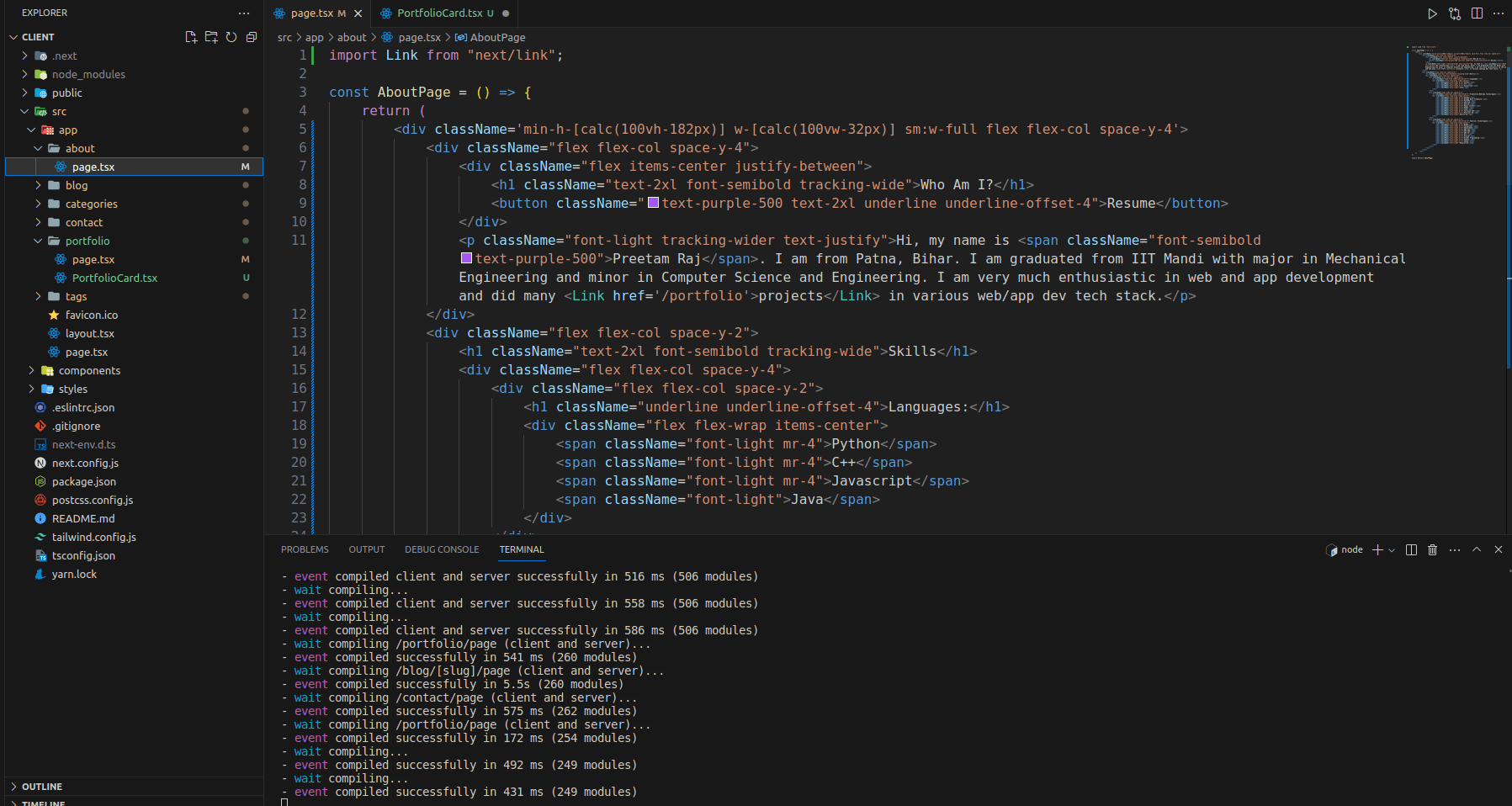This screenshot has width=1512, height=806.
Task: Expand the OUTLINE section
Action: 42,787
